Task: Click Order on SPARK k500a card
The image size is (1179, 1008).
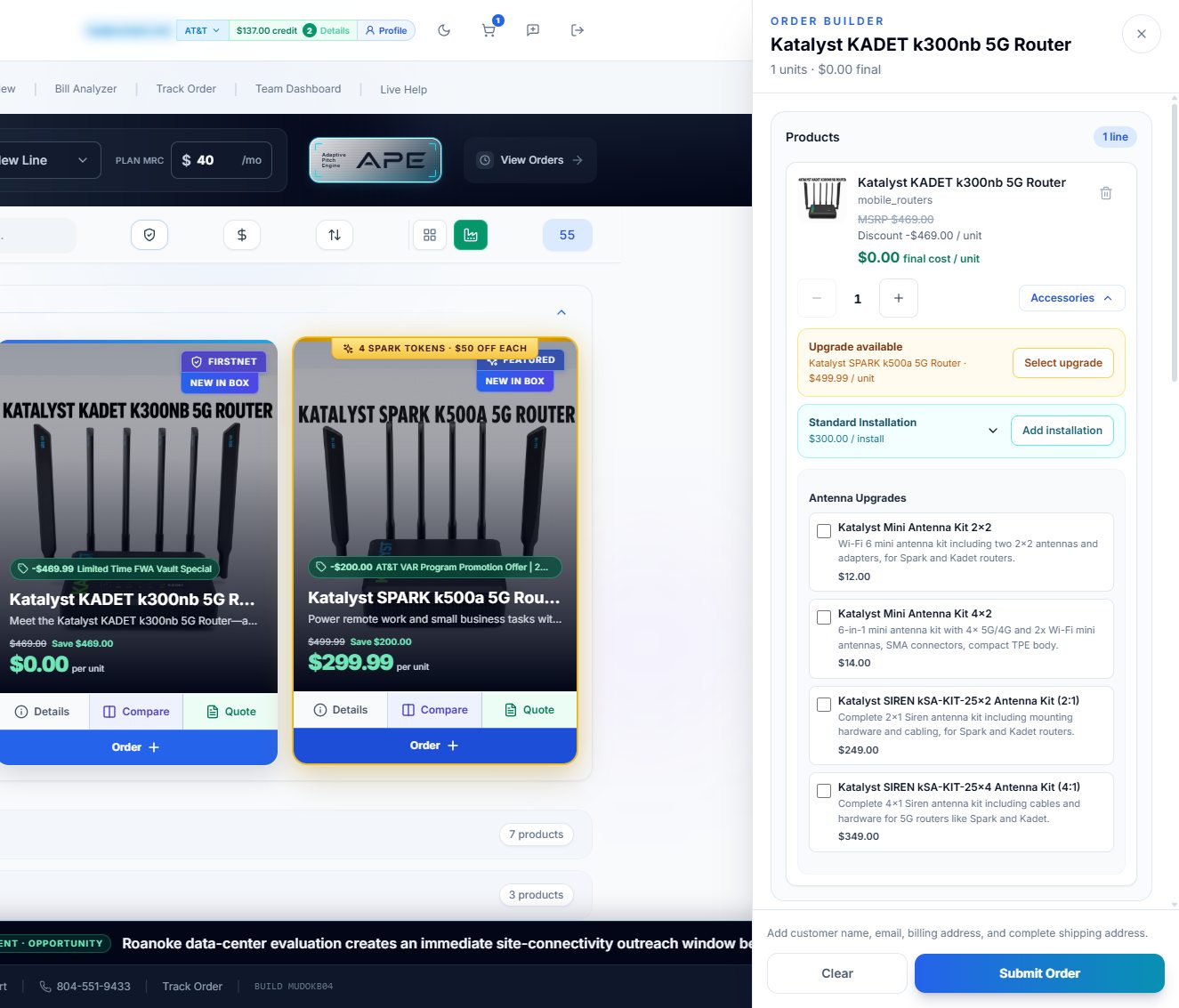Action: 435,746
